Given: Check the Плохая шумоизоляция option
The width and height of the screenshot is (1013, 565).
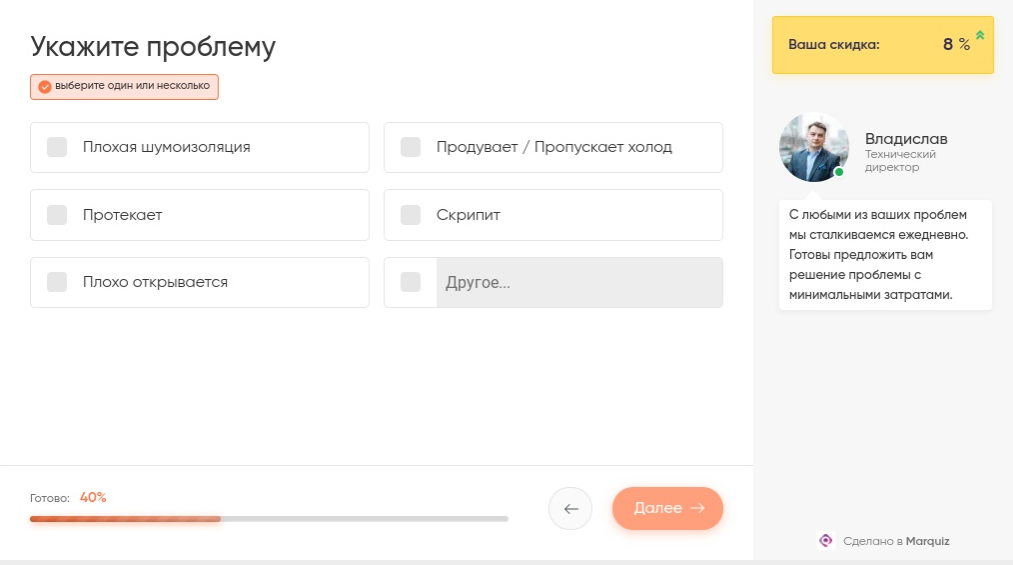Looking at the screenshot, I should coord(57,147).
